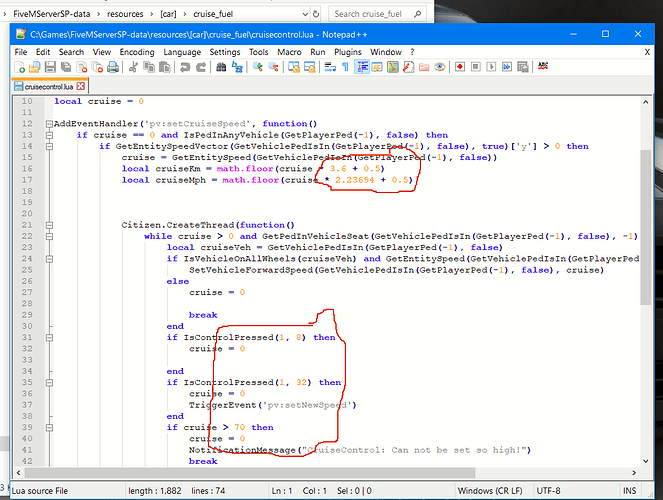Run macro multiple times icon

click(x=507, y=67)
